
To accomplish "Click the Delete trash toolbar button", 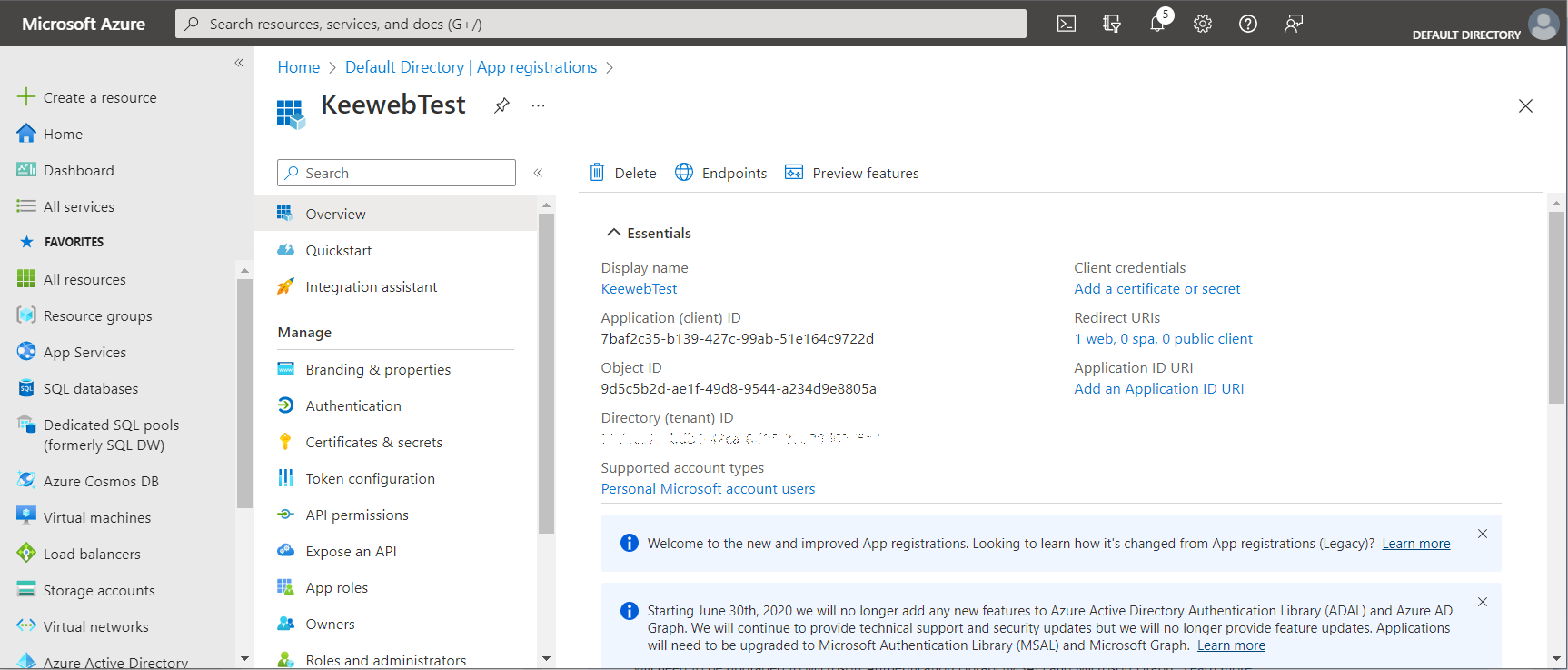I will coord(623,173).
